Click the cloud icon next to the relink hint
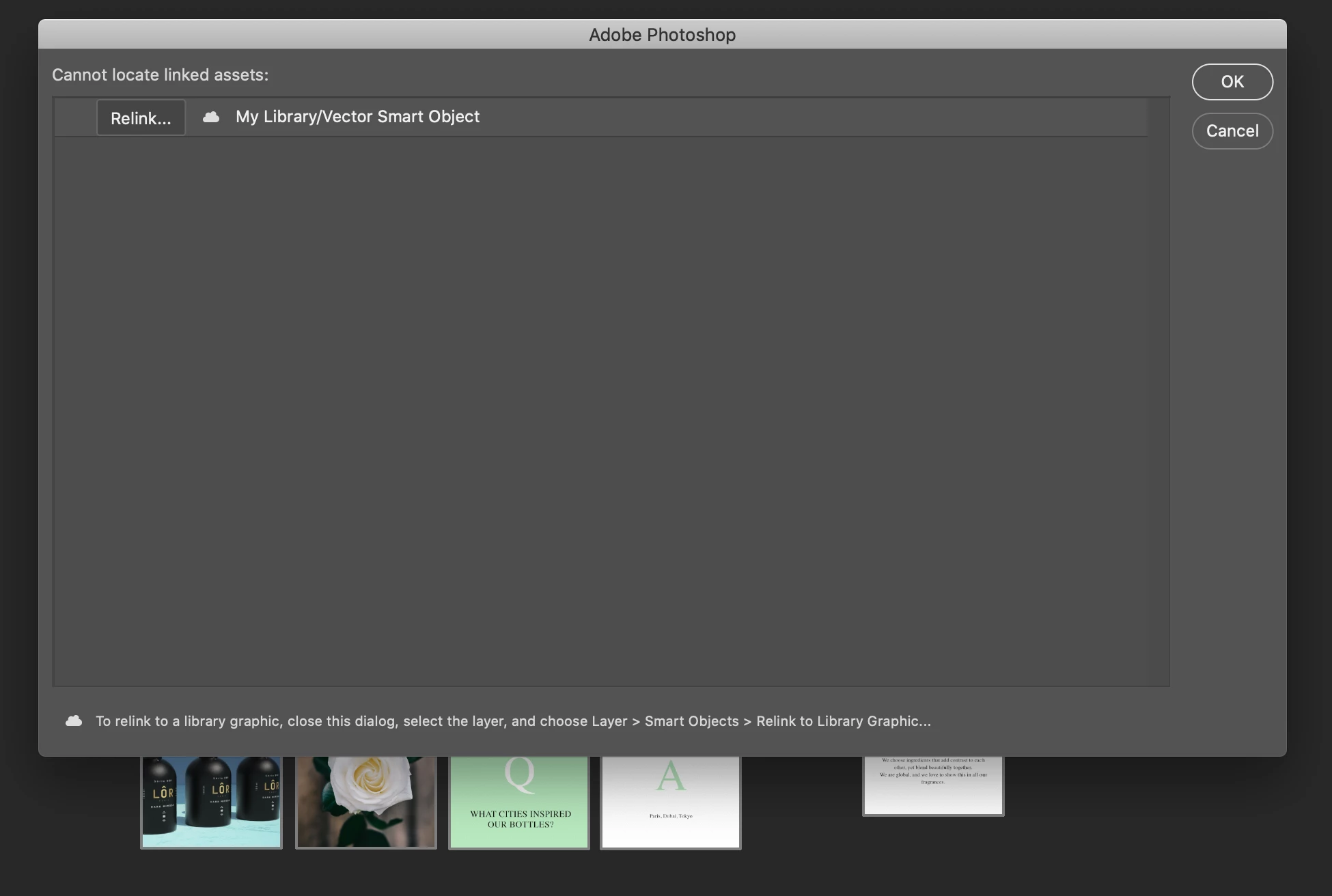 [x=74, y=721]
